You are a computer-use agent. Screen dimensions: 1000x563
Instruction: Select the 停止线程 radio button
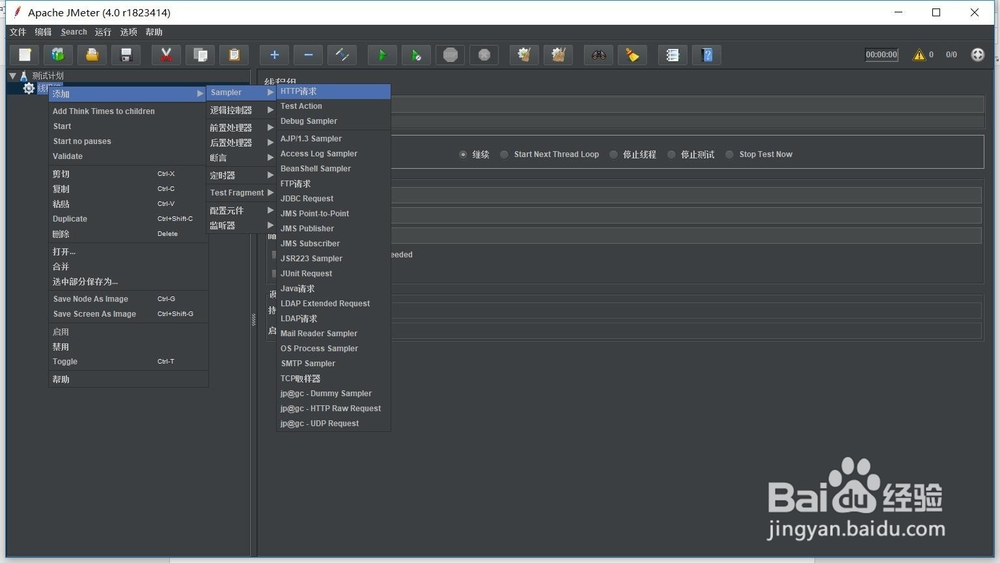[613, 154]
